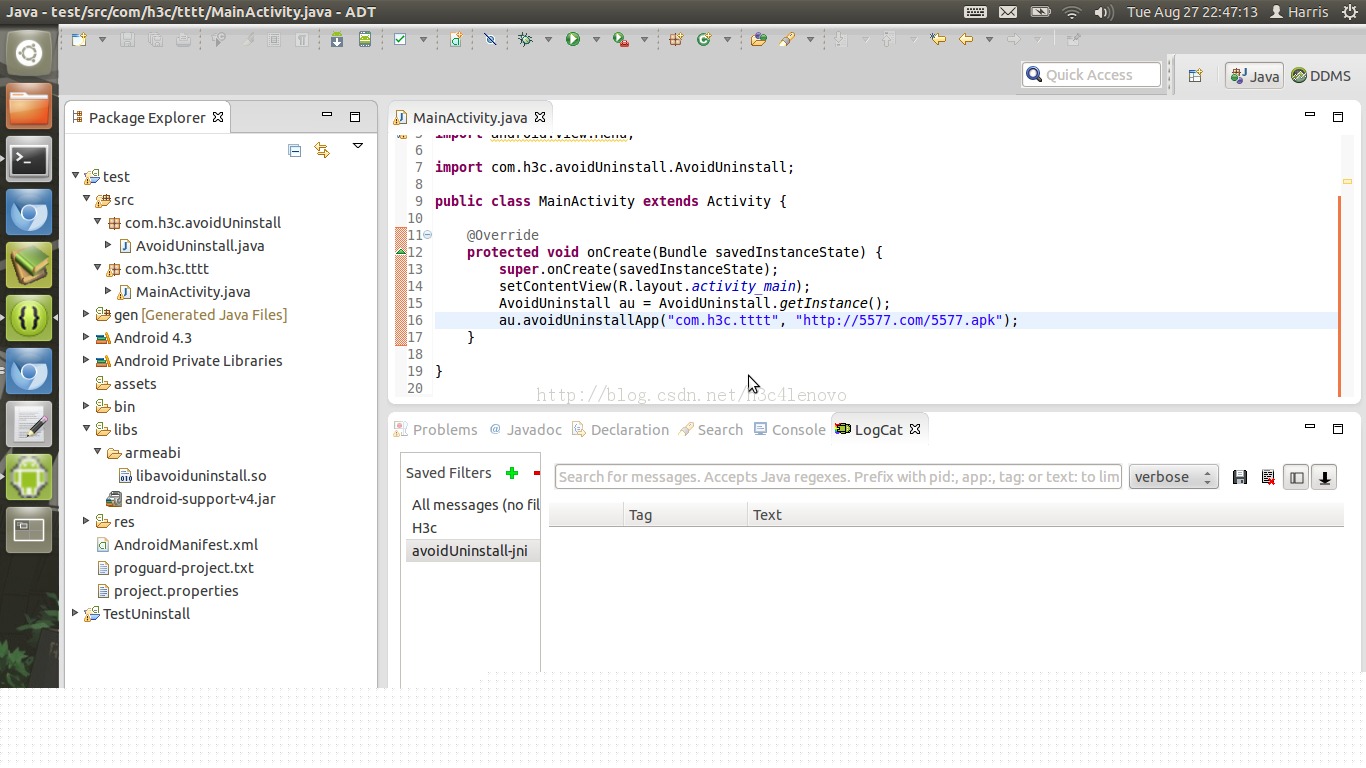Viewport: 1366px width, 768px height.
Task: Select All messages saved filter
Action: (475, 505)
